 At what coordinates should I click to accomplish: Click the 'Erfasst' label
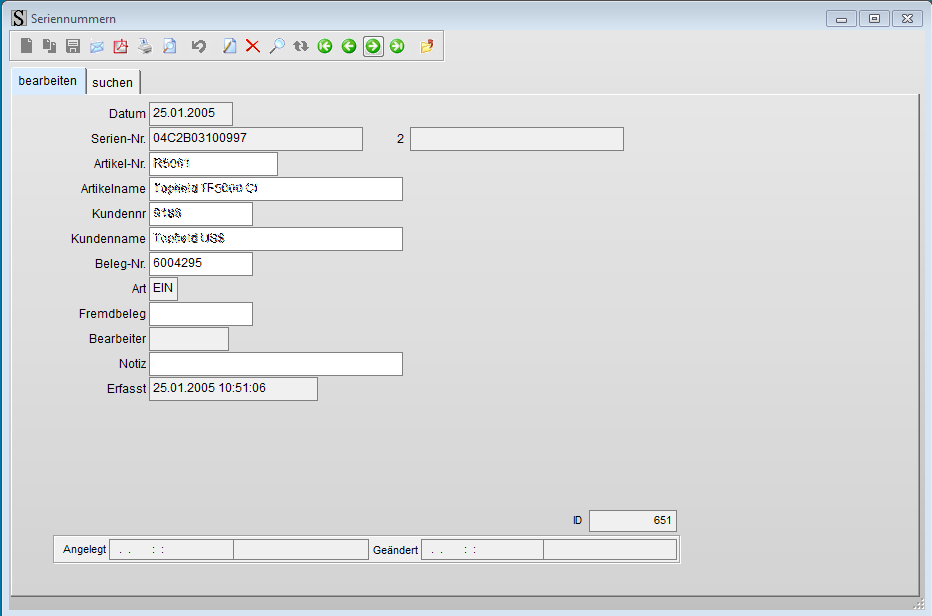(x=127, y=388)
